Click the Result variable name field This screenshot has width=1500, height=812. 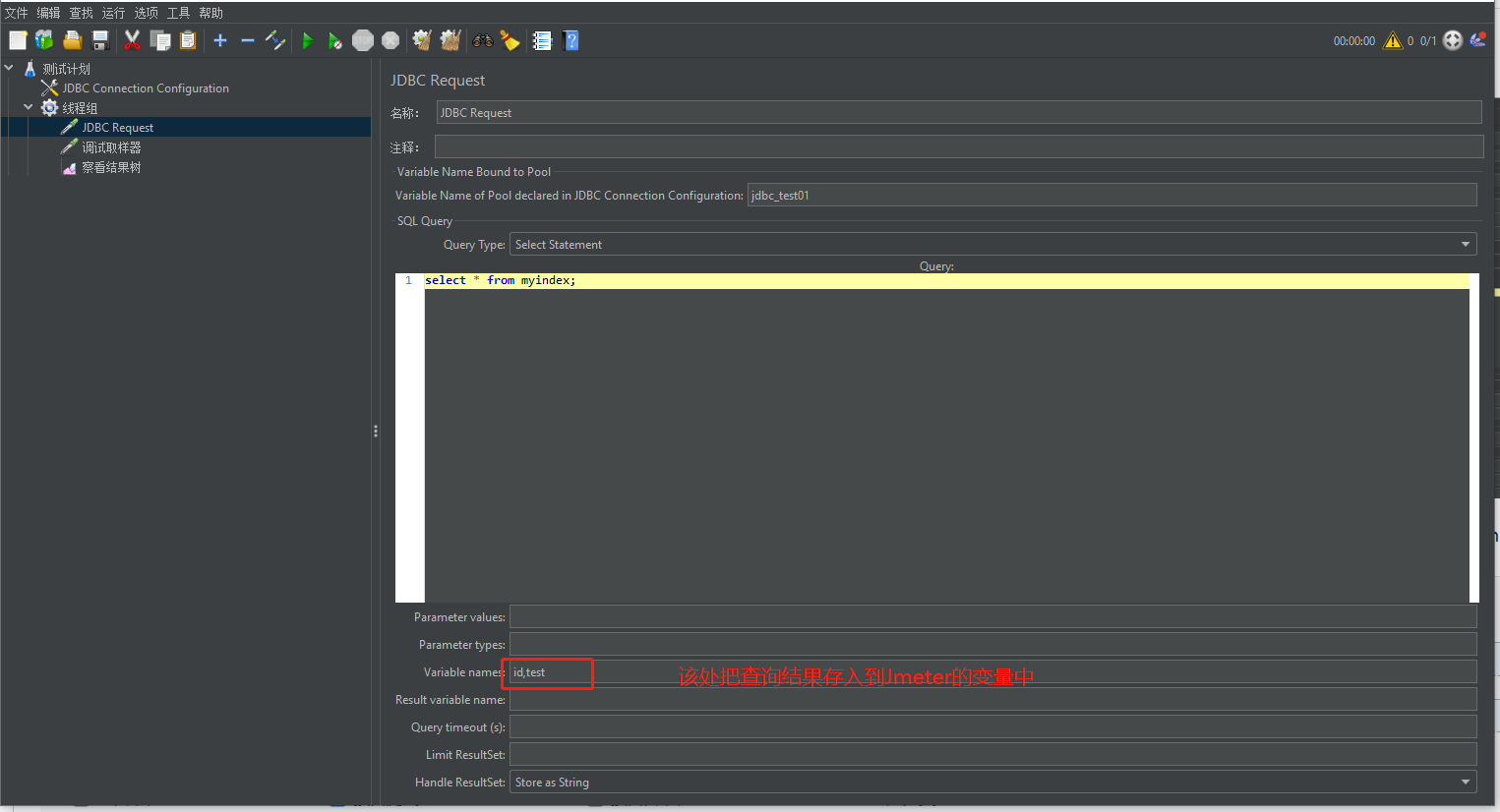pos(993,700)
